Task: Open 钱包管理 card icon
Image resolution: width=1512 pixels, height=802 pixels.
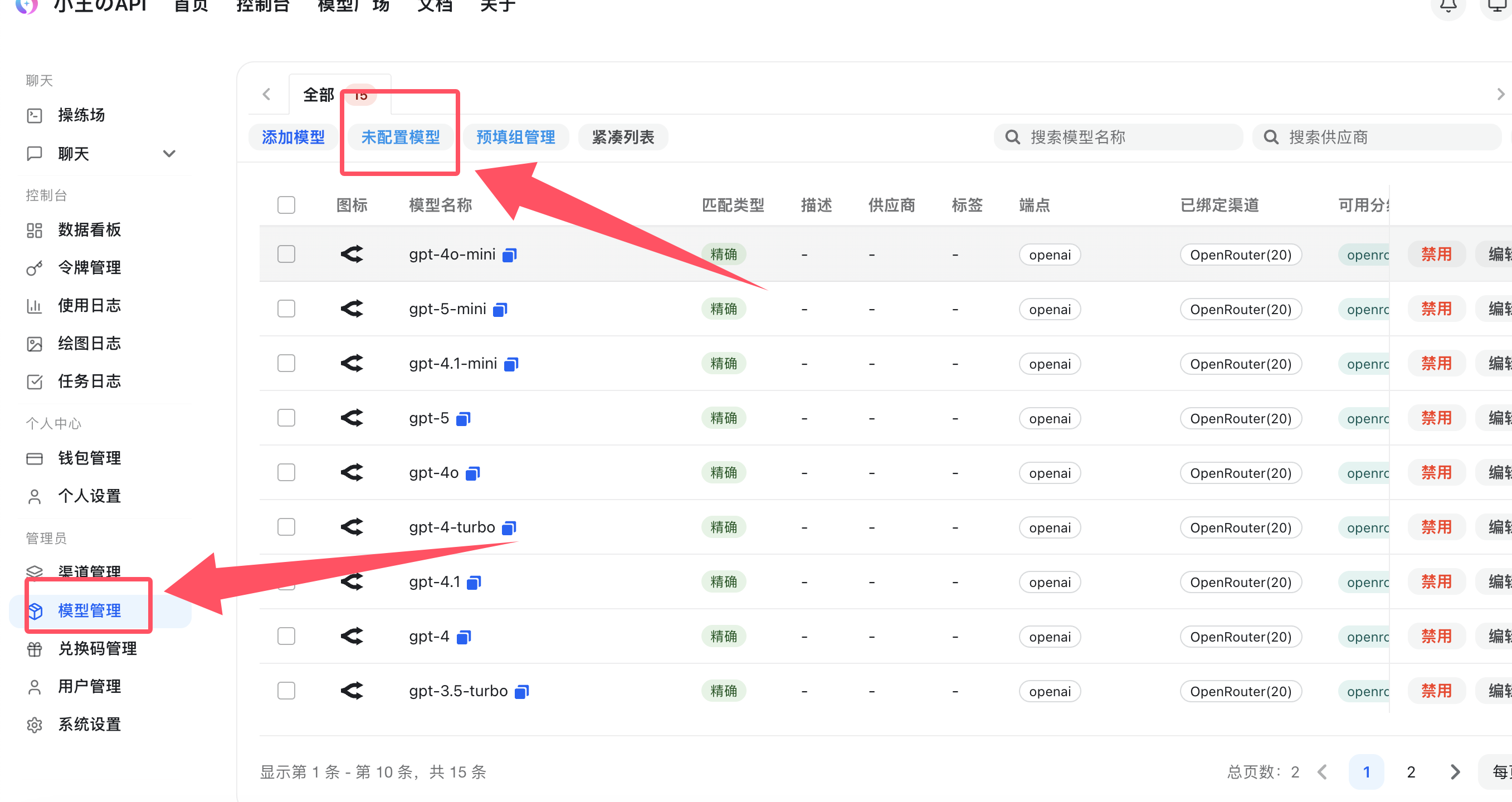Action: [35, 459]
